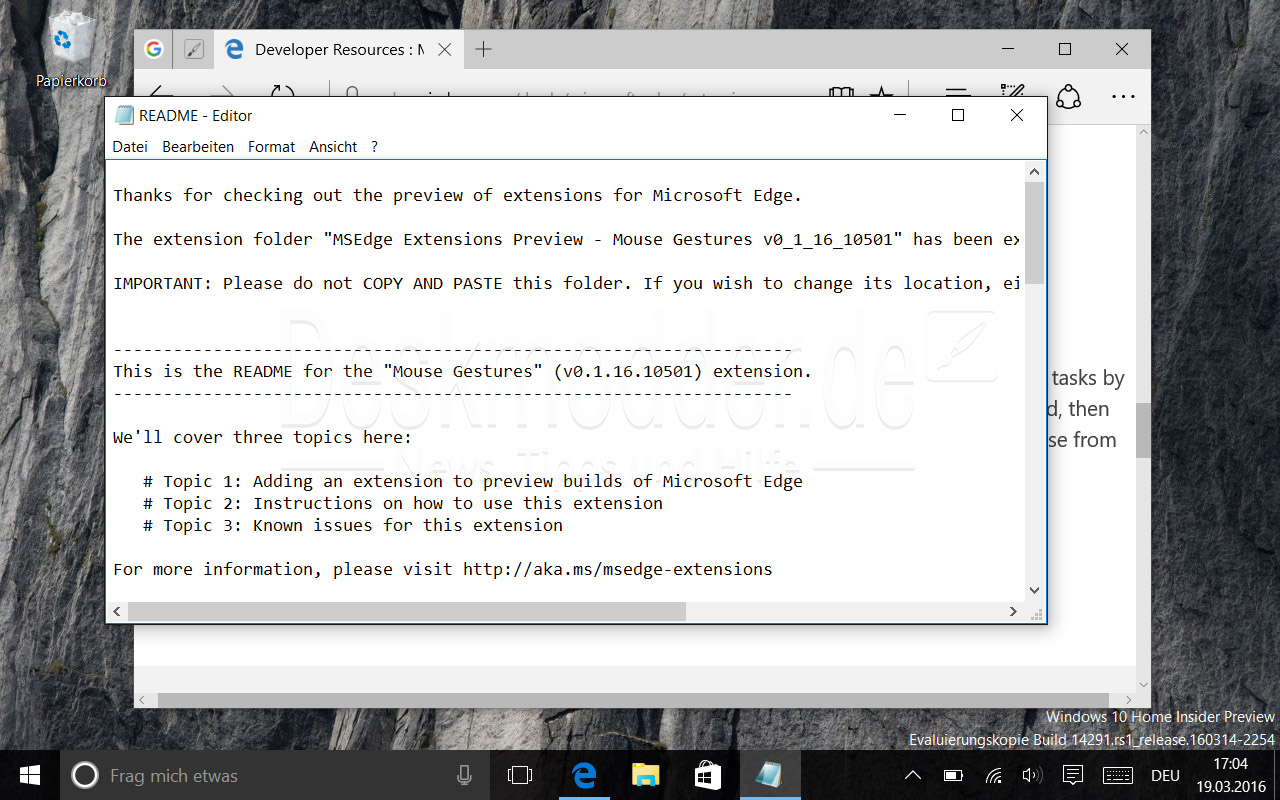
Task: Open a new tab in Edge
Action: pyautogui.click(x=483, y=49)
